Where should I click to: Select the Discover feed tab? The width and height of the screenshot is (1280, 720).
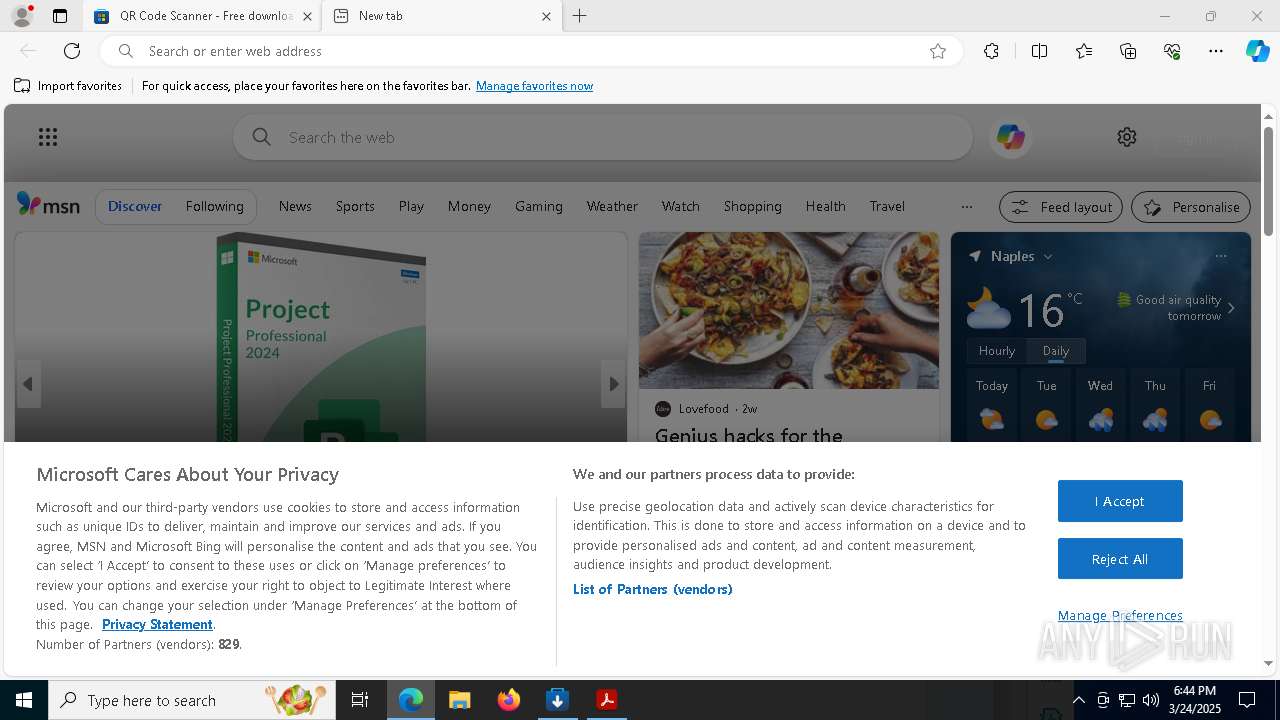click(135, 206)
